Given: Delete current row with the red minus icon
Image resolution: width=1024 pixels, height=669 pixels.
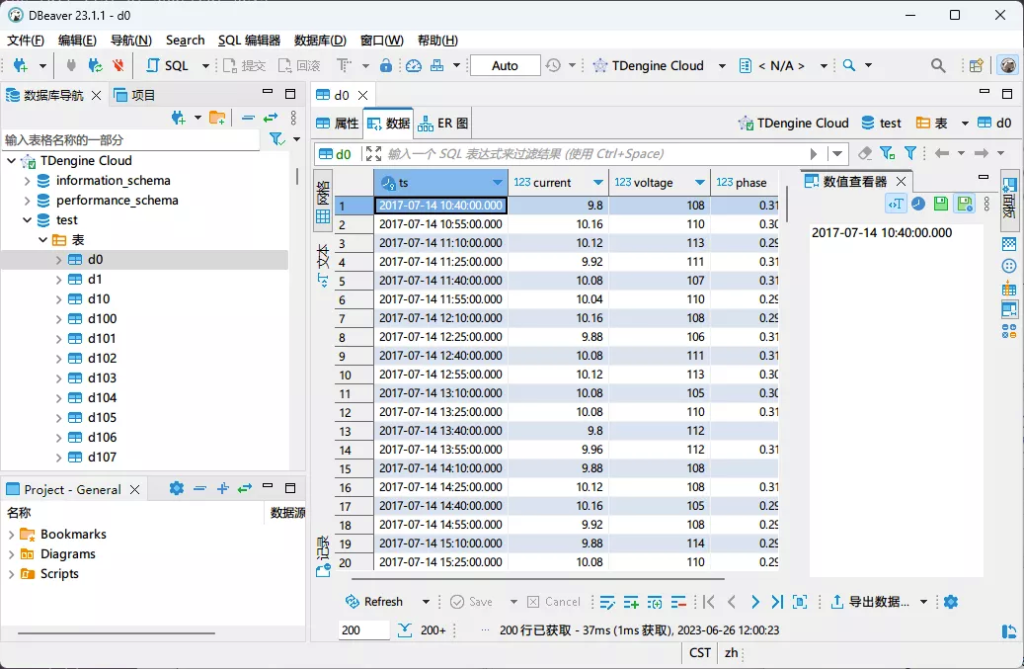Looking at the screenshot, I should [679, 602].
